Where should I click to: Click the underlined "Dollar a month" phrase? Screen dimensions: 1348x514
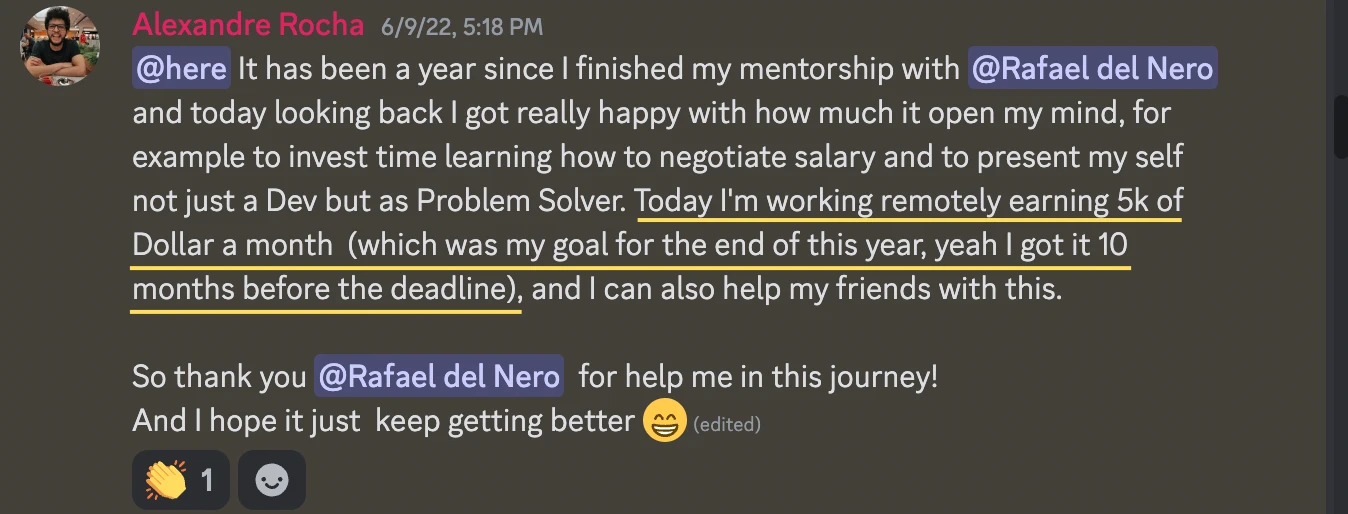click(x=232, y=246)
